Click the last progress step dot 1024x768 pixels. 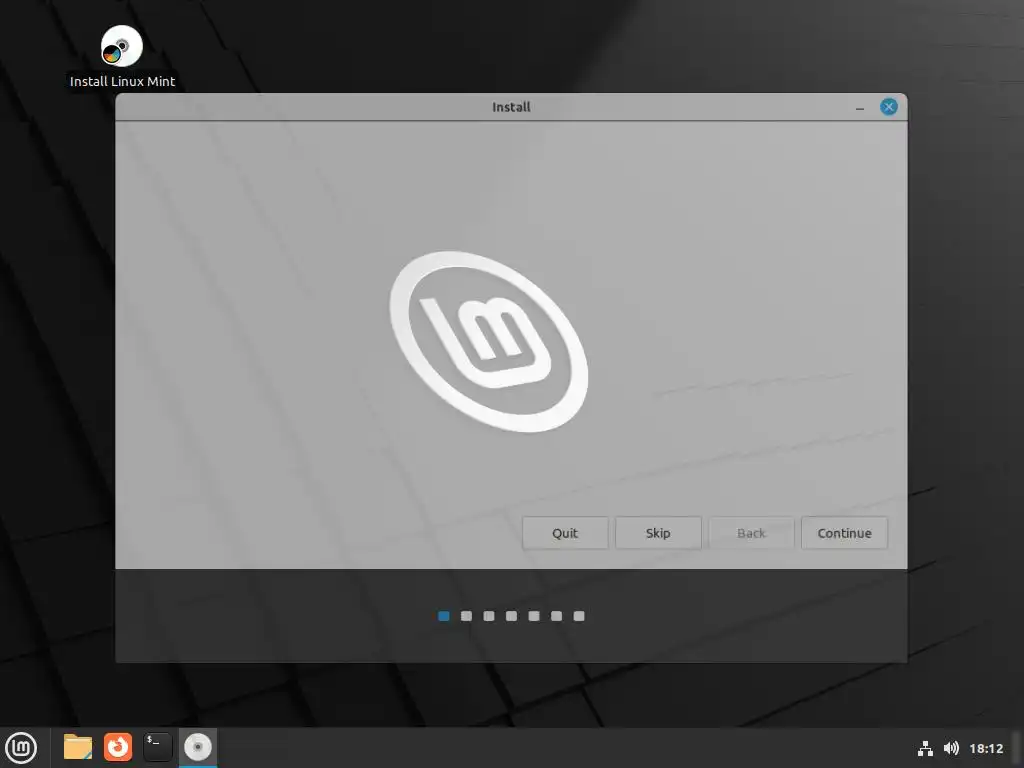[x=579, y=616]
